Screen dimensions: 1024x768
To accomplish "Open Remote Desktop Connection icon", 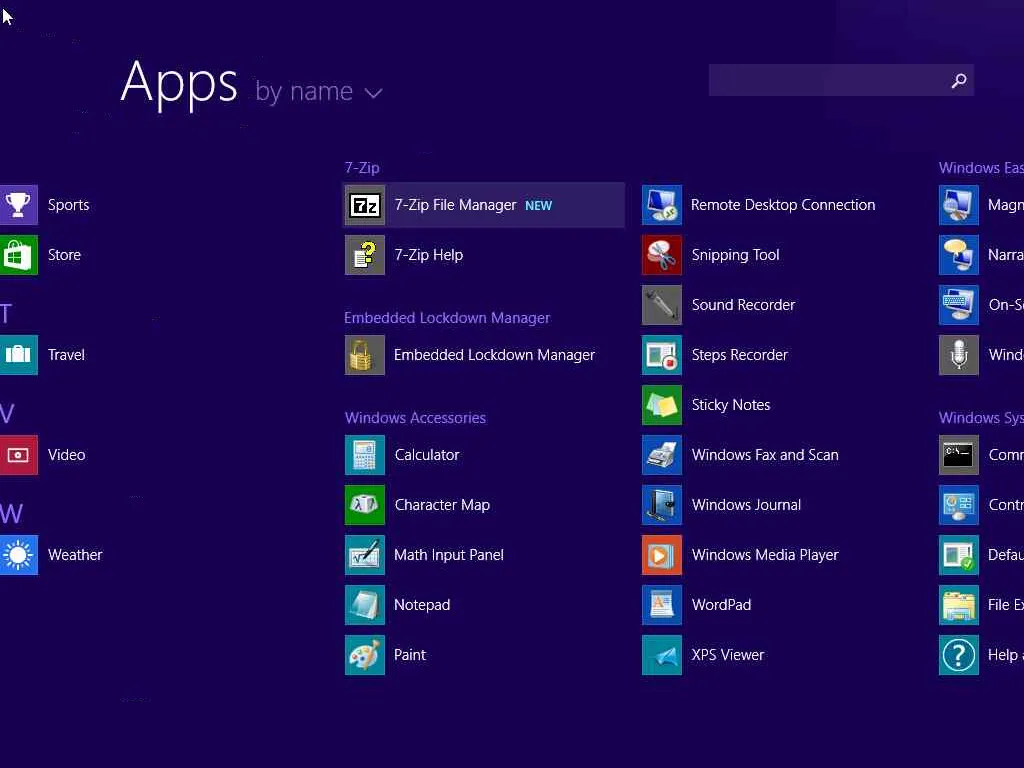I will tap(662, 205).
